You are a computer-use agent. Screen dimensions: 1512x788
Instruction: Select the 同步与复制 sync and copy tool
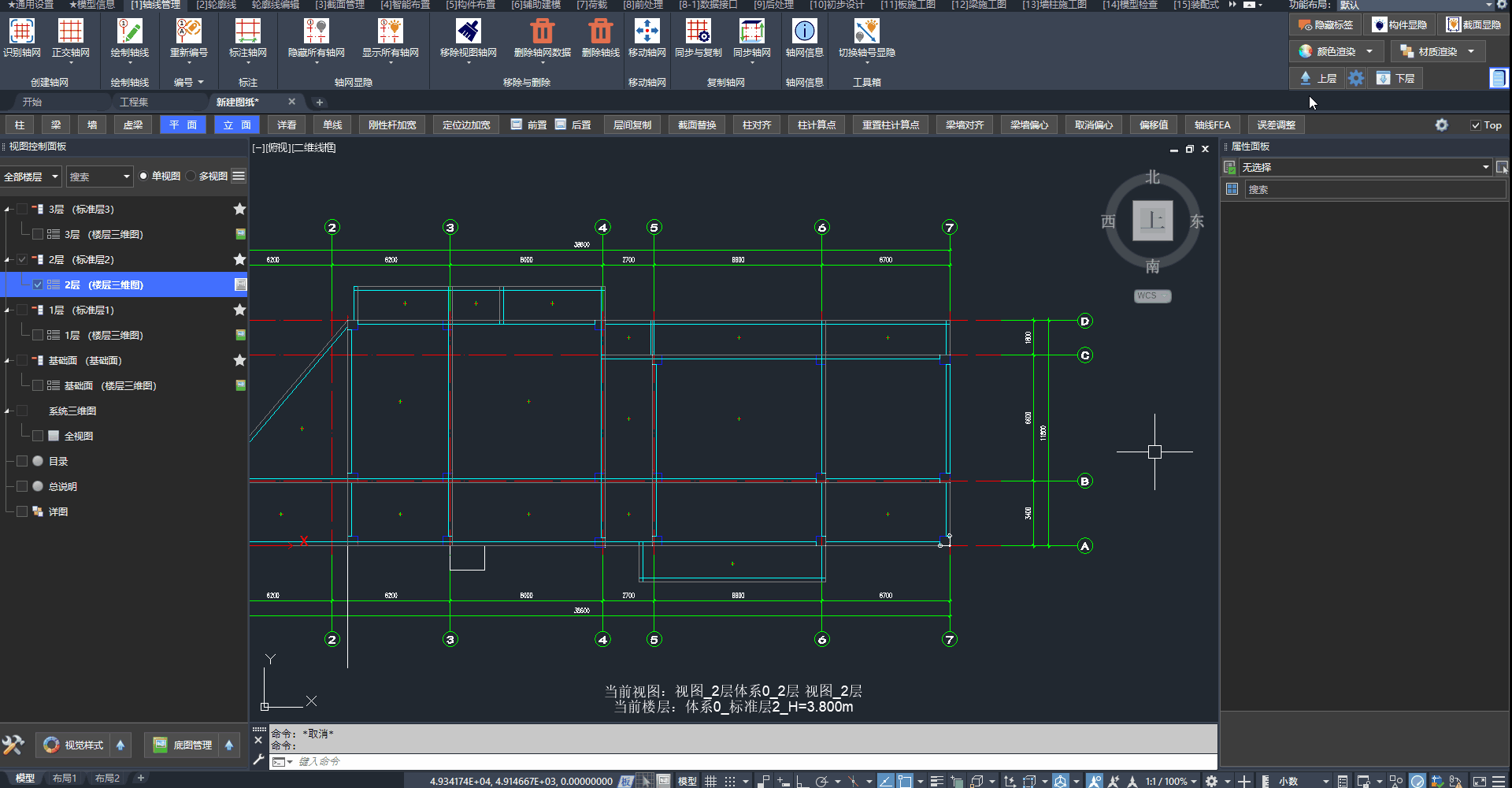[x=698, y=32]
